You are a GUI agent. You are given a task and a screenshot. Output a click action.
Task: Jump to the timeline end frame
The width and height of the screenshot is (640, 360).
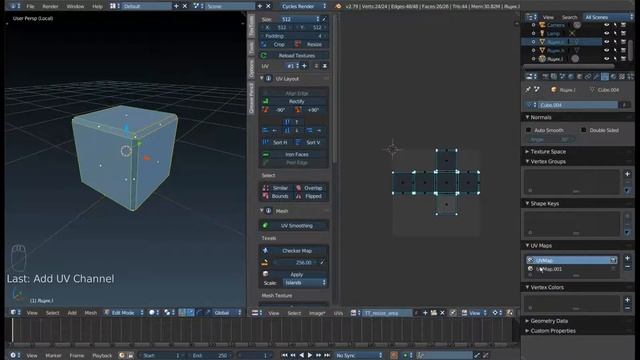click(327, 355)
